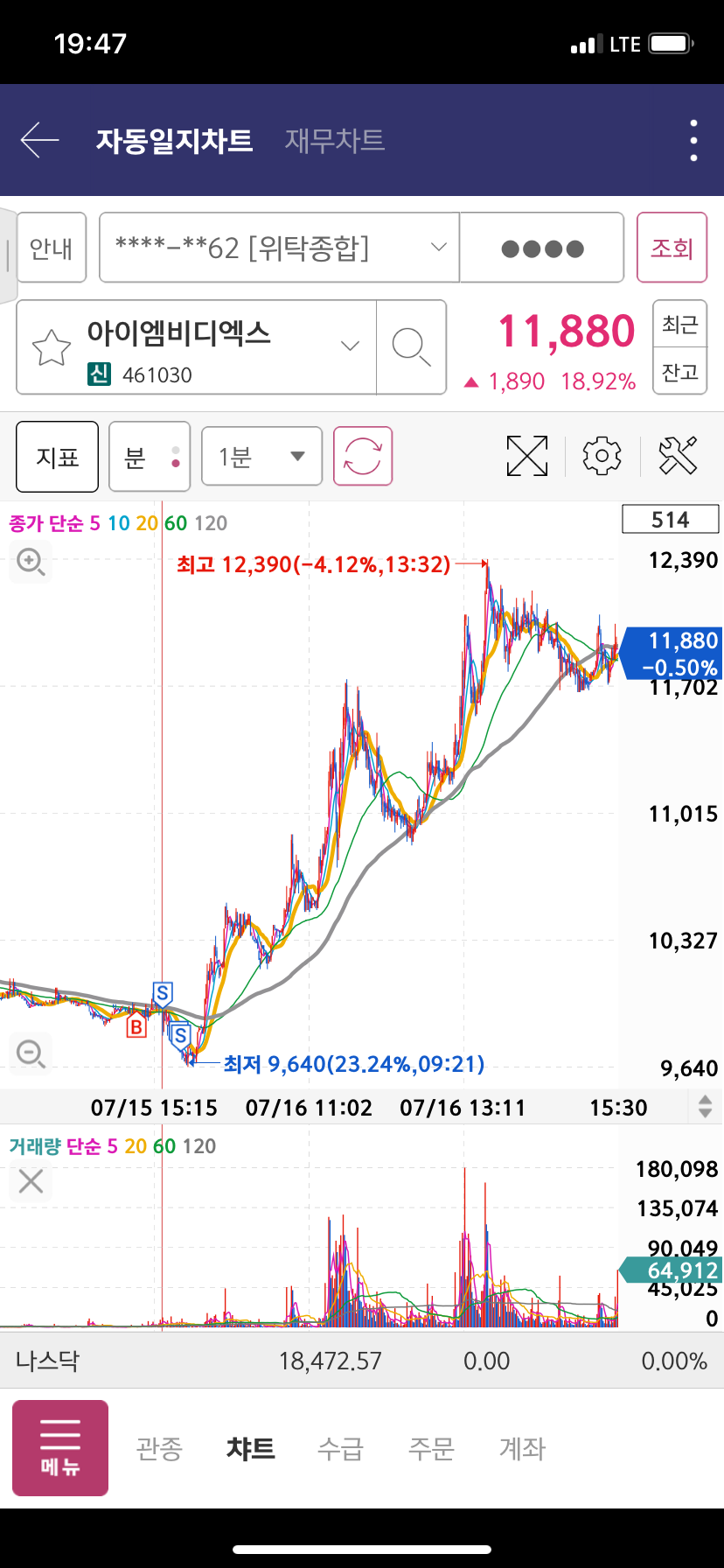724x1568 pixels.
Task: Open the 1분 interval dropdown
Action: coord(261,456)
